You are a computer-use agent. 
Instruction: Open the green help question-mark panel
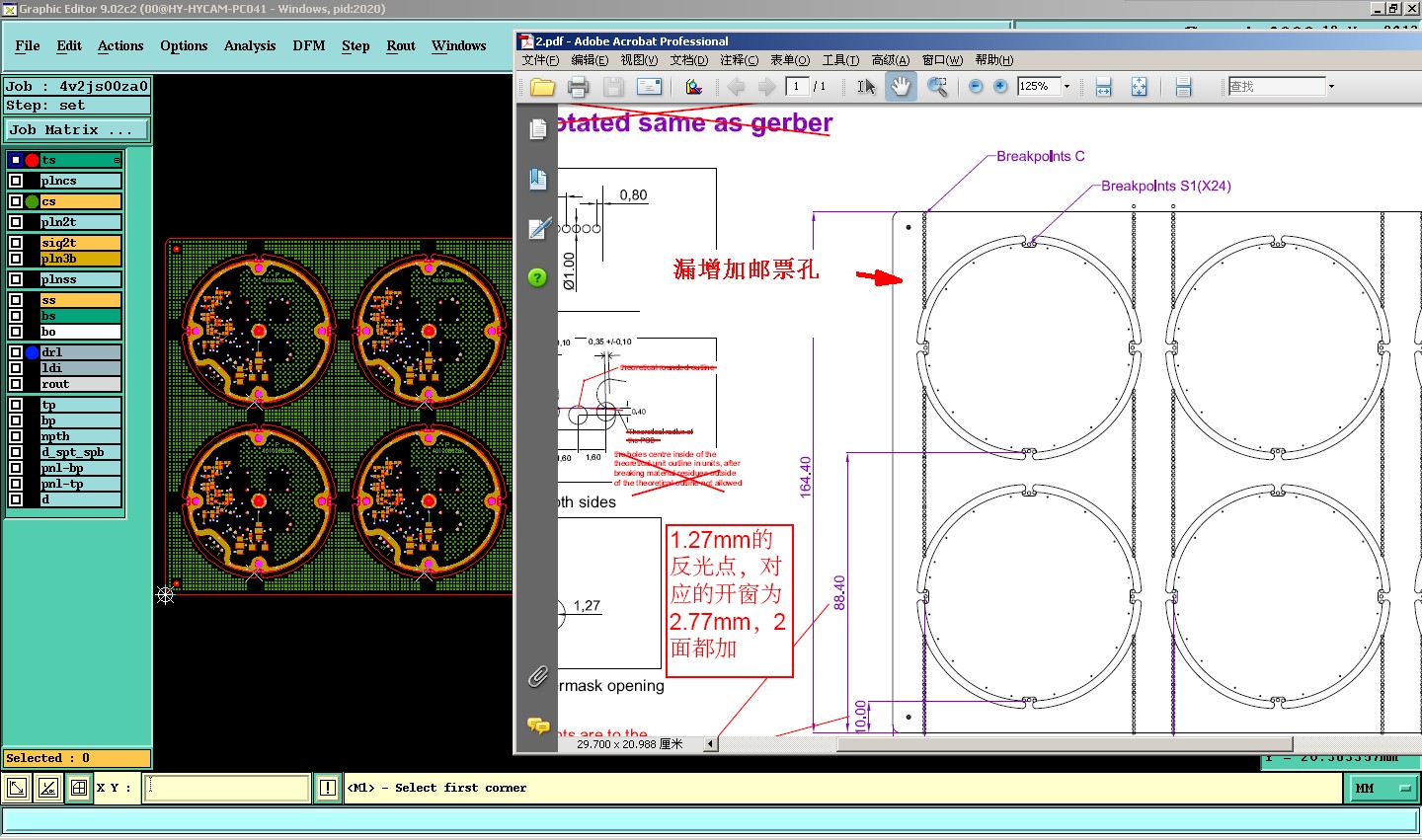(537, 277)
